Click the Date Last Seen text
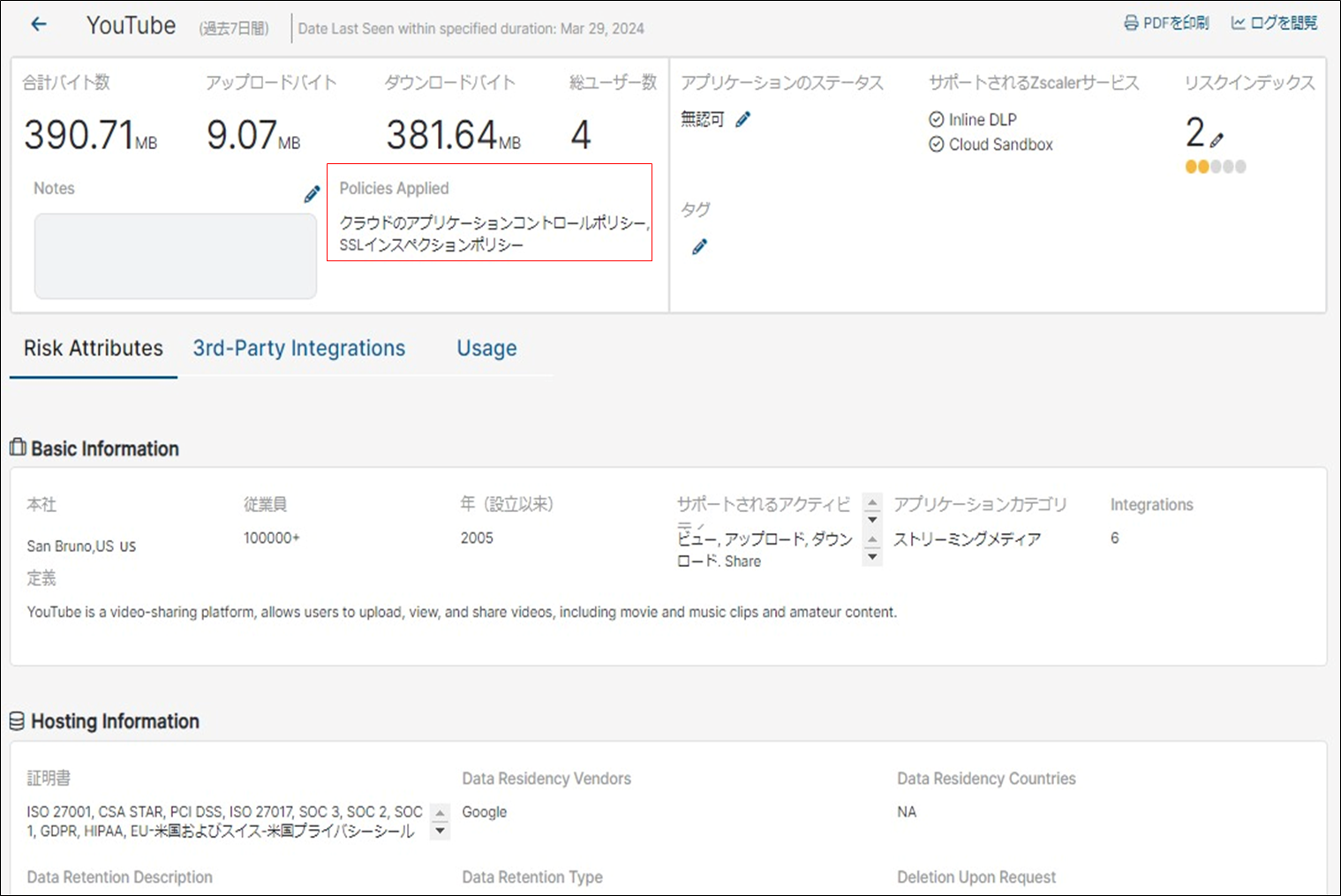Viewport: 1341px width, 896px height. [x=471, y=28]
